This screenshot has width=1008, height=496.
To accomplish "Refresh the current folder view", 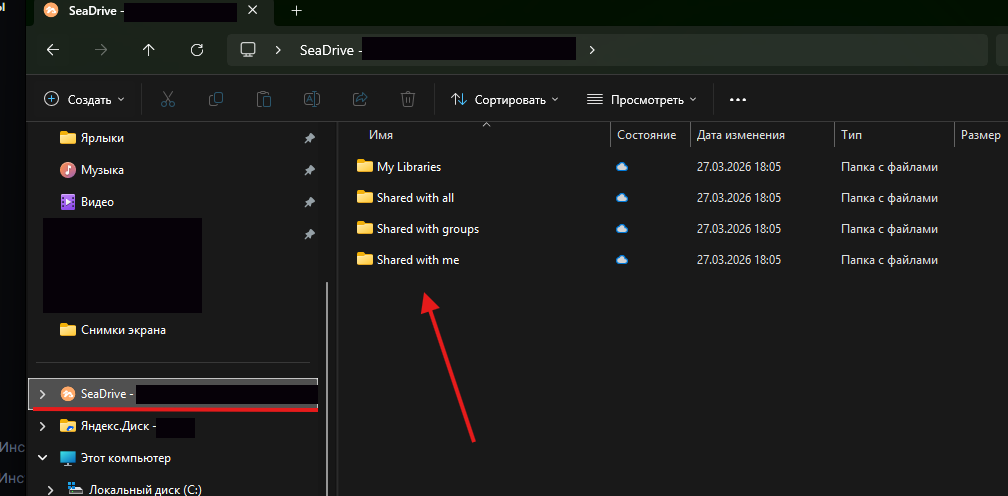I will pos(197,50).
